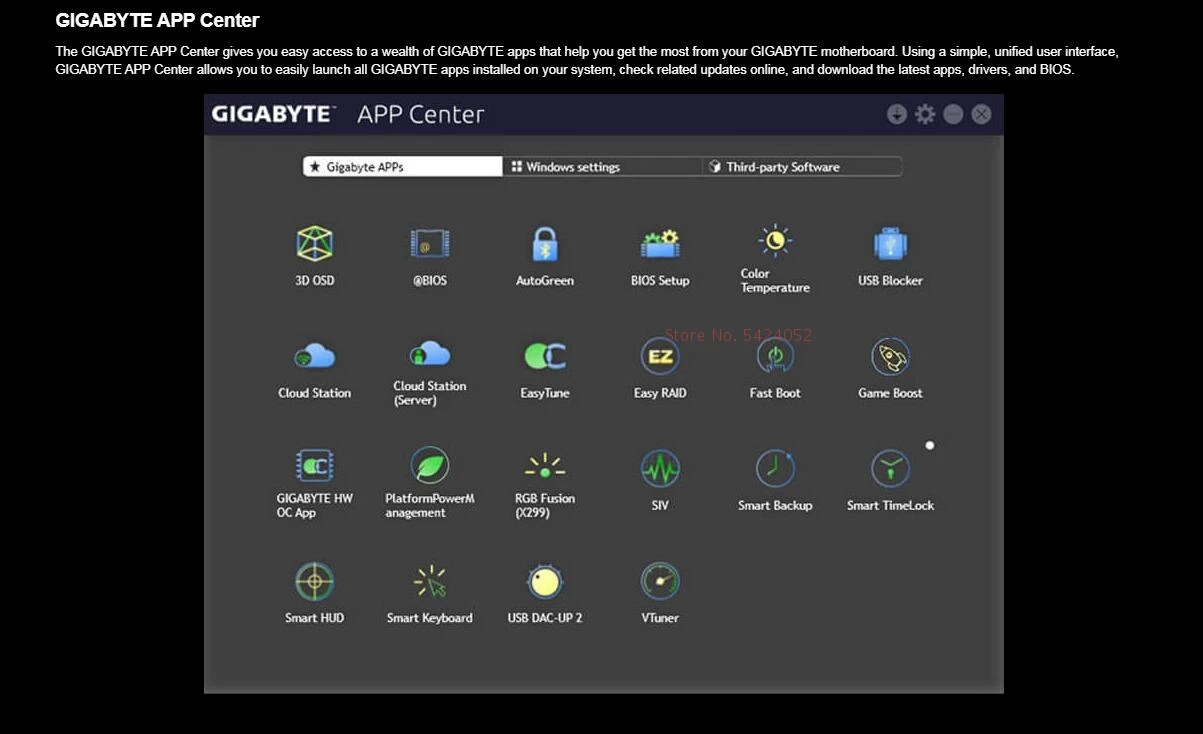Minimize the APP Center window
This screenshot has width=1203, height=734.
953,114
